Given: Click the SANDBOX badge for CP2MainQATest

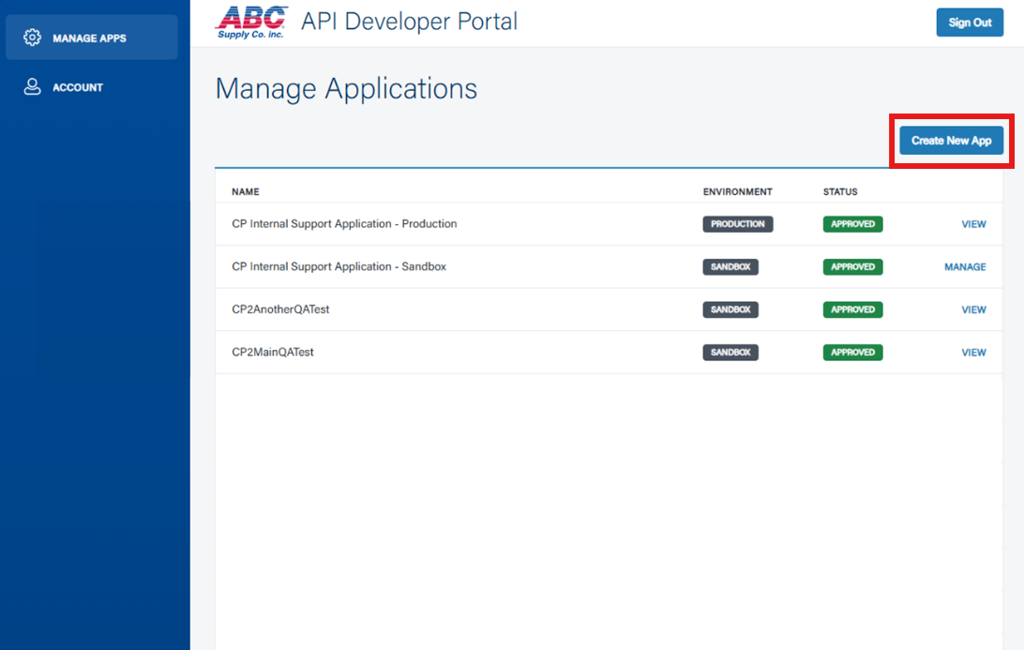Looking at the screenshot, I should pos(730,353).
